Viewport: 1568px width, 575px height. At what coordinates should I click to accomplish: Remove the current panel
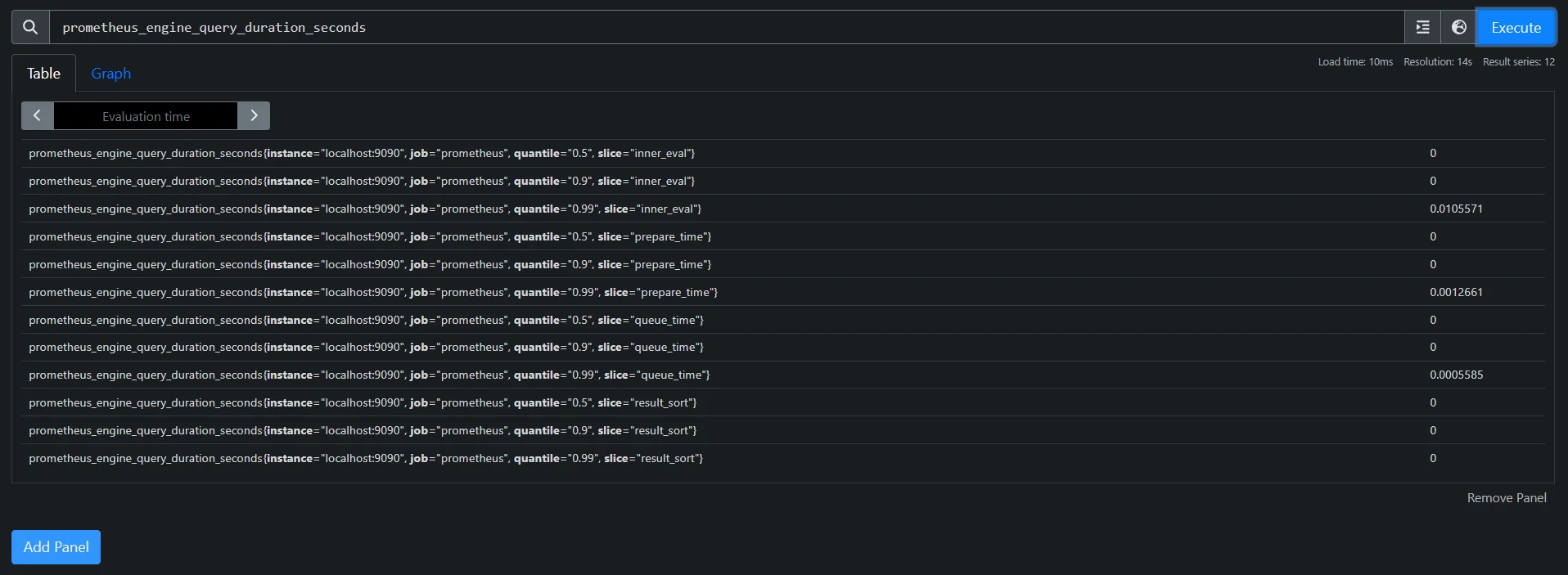pos(1506,497)
